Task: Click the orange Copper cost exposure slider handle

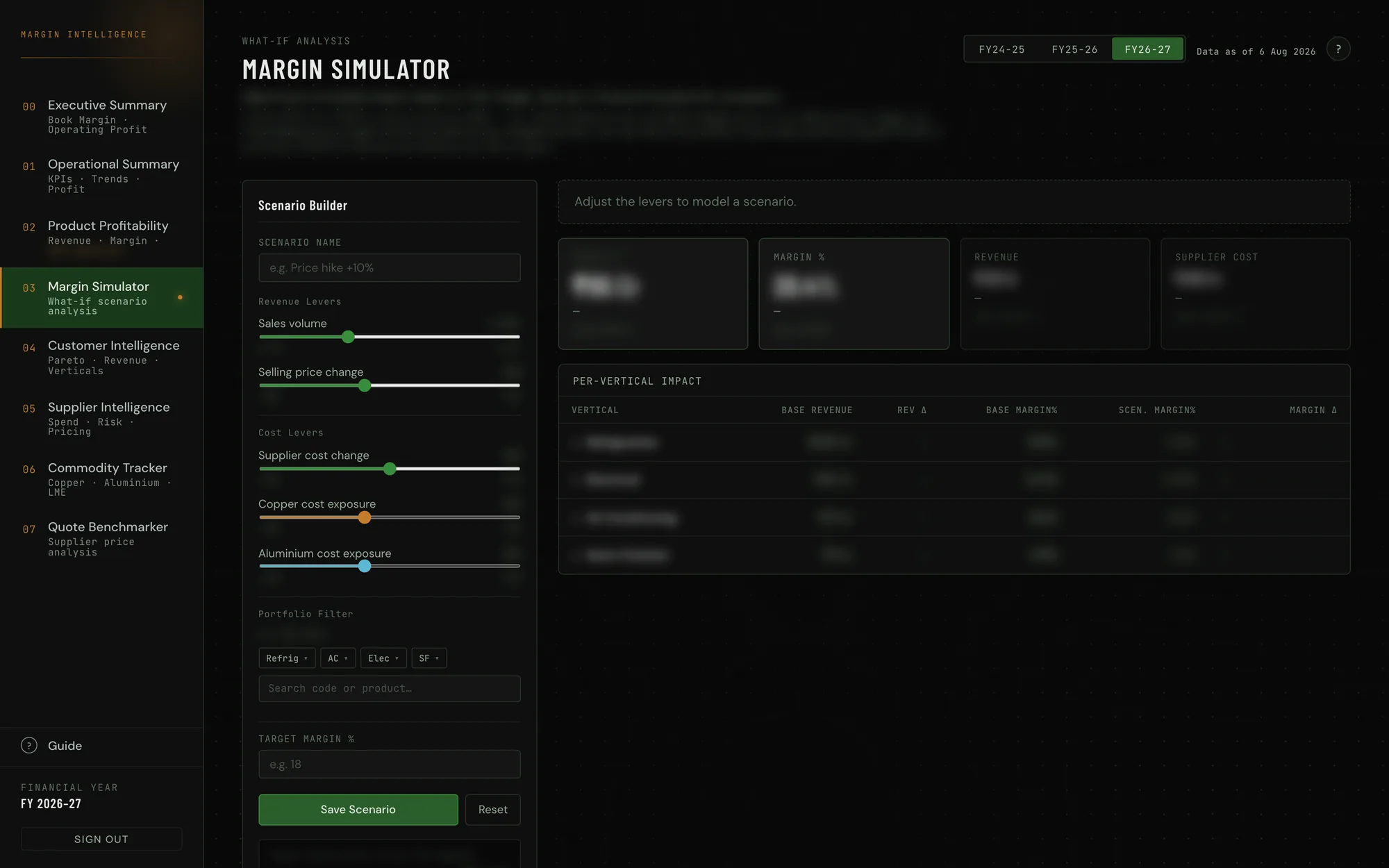Action: click(365, 517)
